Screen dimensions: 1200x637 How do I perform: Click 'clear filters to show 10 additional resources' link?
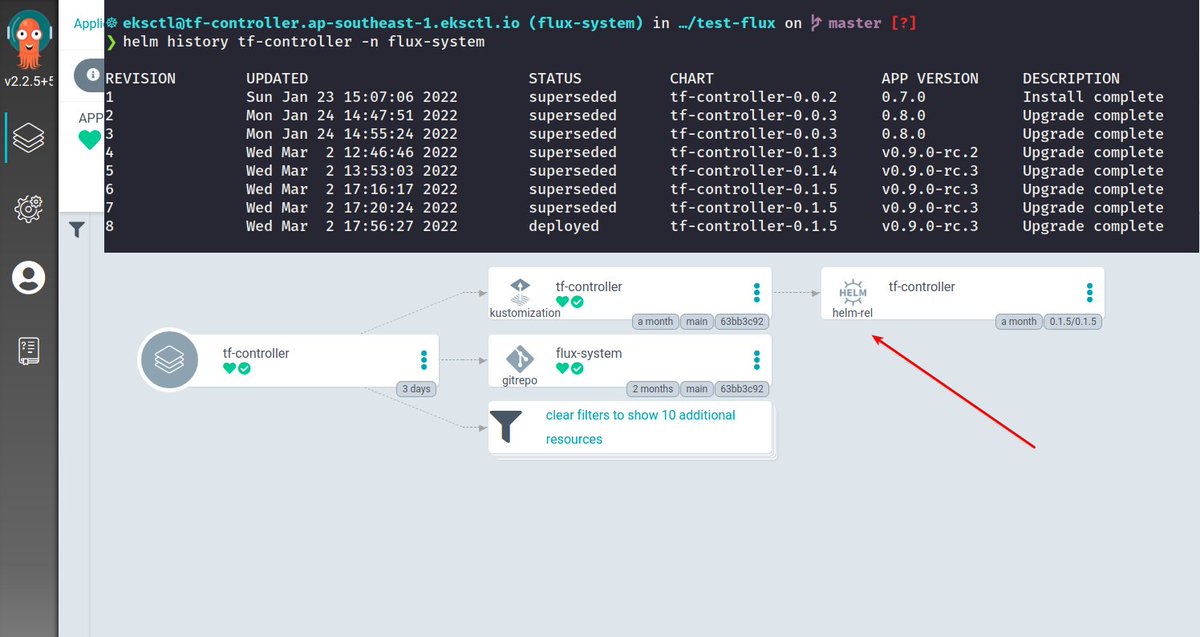(x=640, y=427)
